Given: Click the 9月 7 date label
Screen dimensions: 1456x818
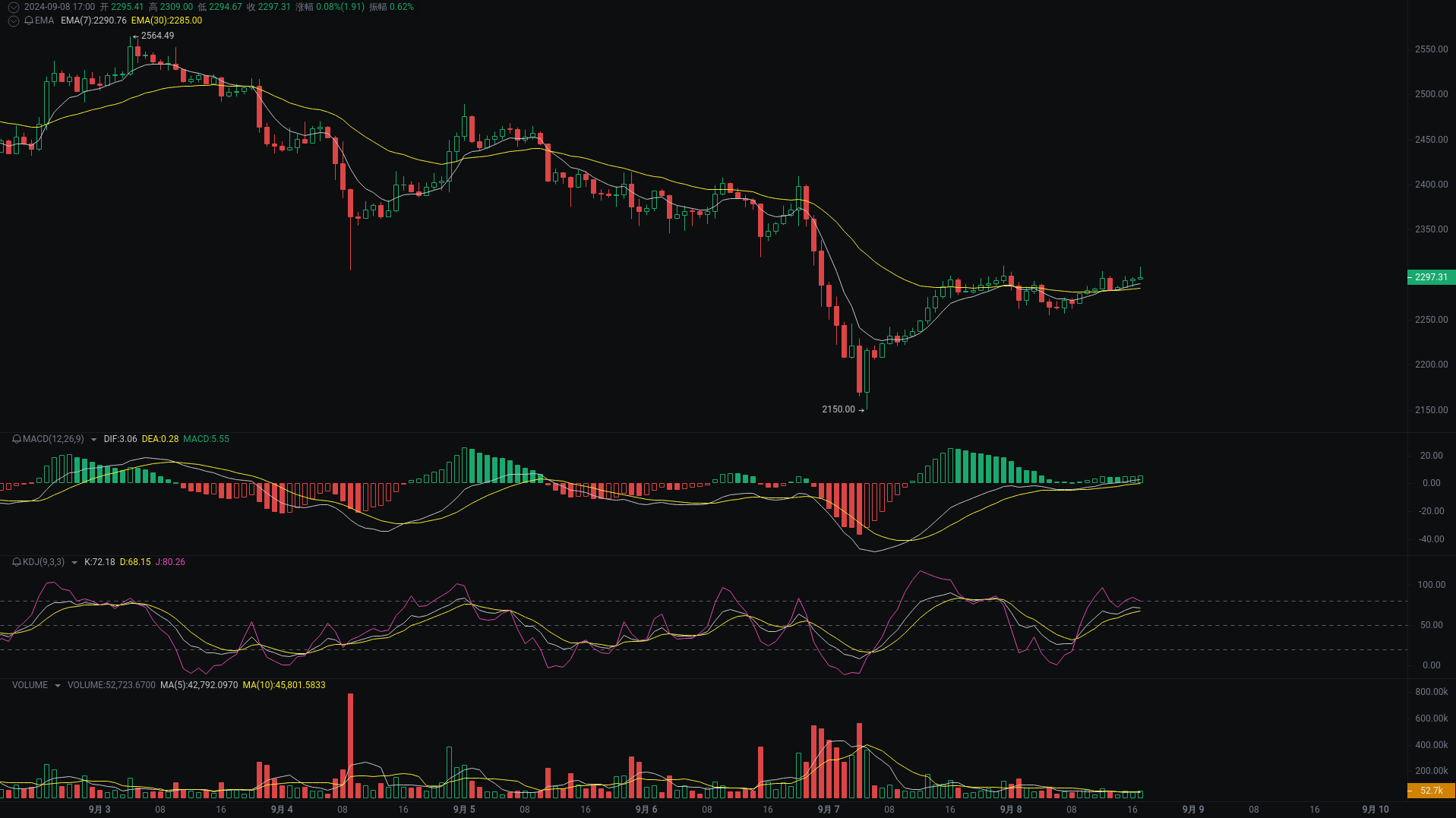Looking at the screenshot, I should pos(829,810).
